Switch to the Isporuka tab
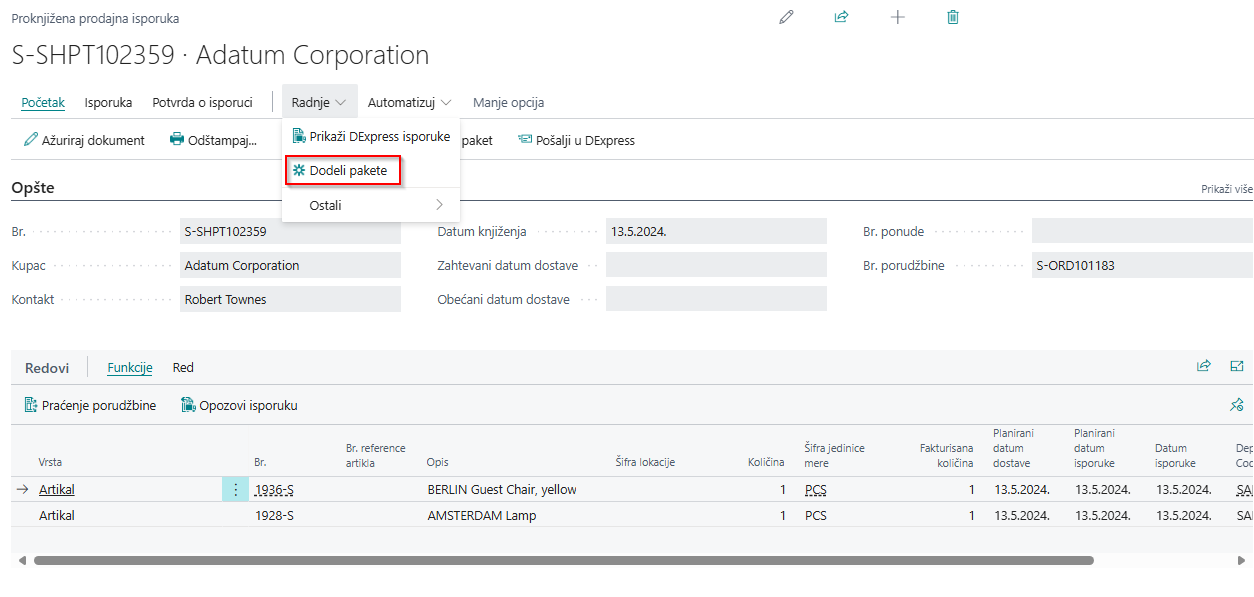The width and height of the screenshot is (1254, 597). click(108, 102)
